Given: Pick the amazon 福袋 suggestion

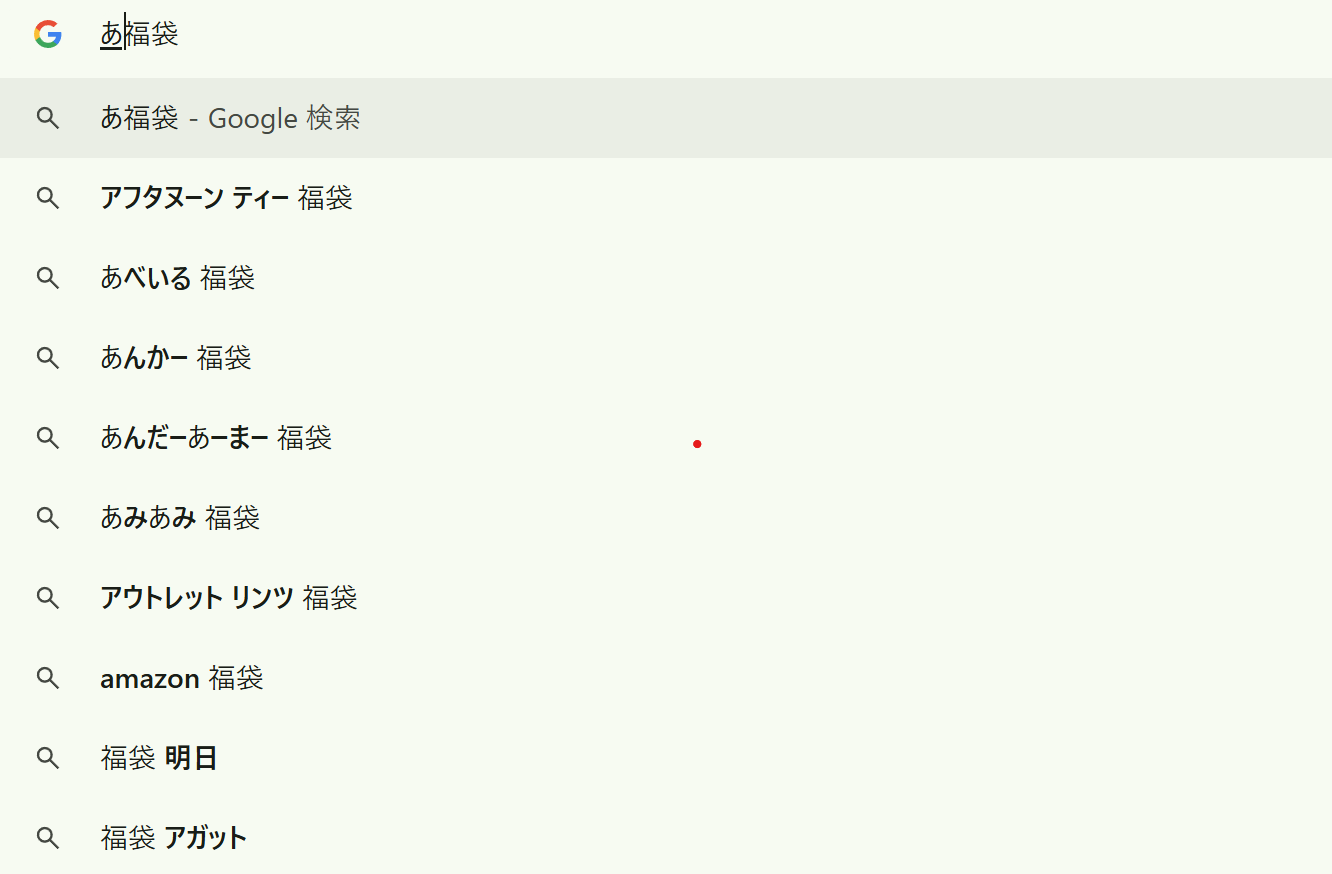Looking at the screenshot, I should [x=181, y=678].
